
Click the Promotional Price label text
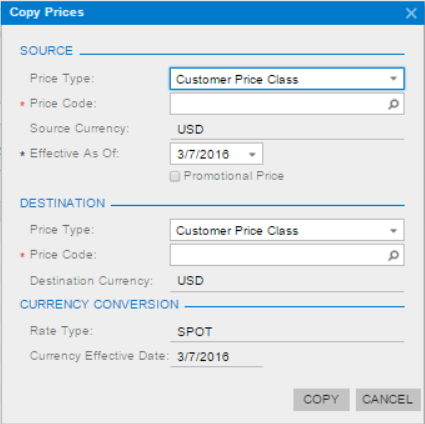(234, 176)
